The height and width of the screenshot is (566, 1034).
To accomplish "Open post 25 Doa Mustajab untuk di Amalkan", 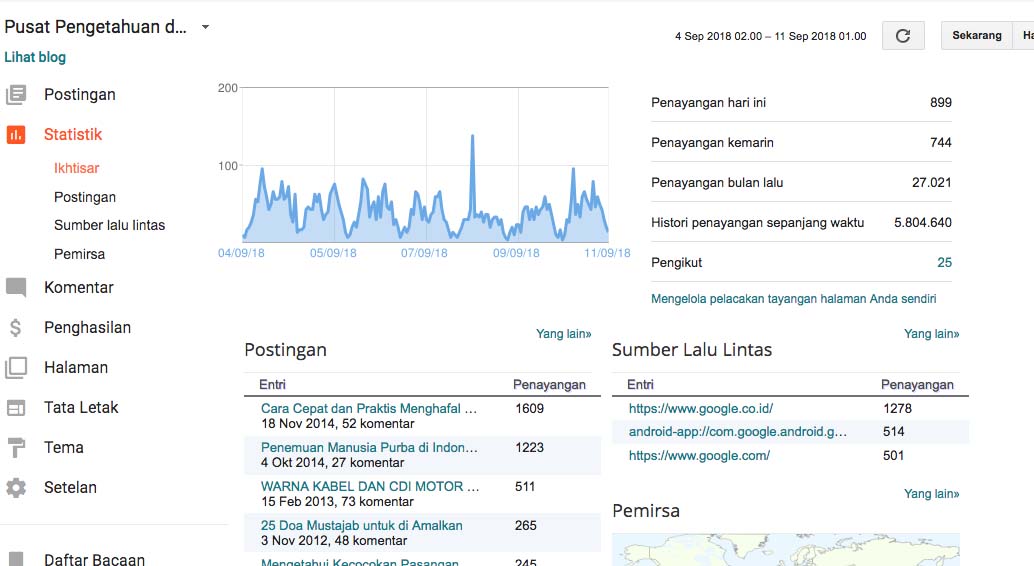I will (x=361, y=526).
